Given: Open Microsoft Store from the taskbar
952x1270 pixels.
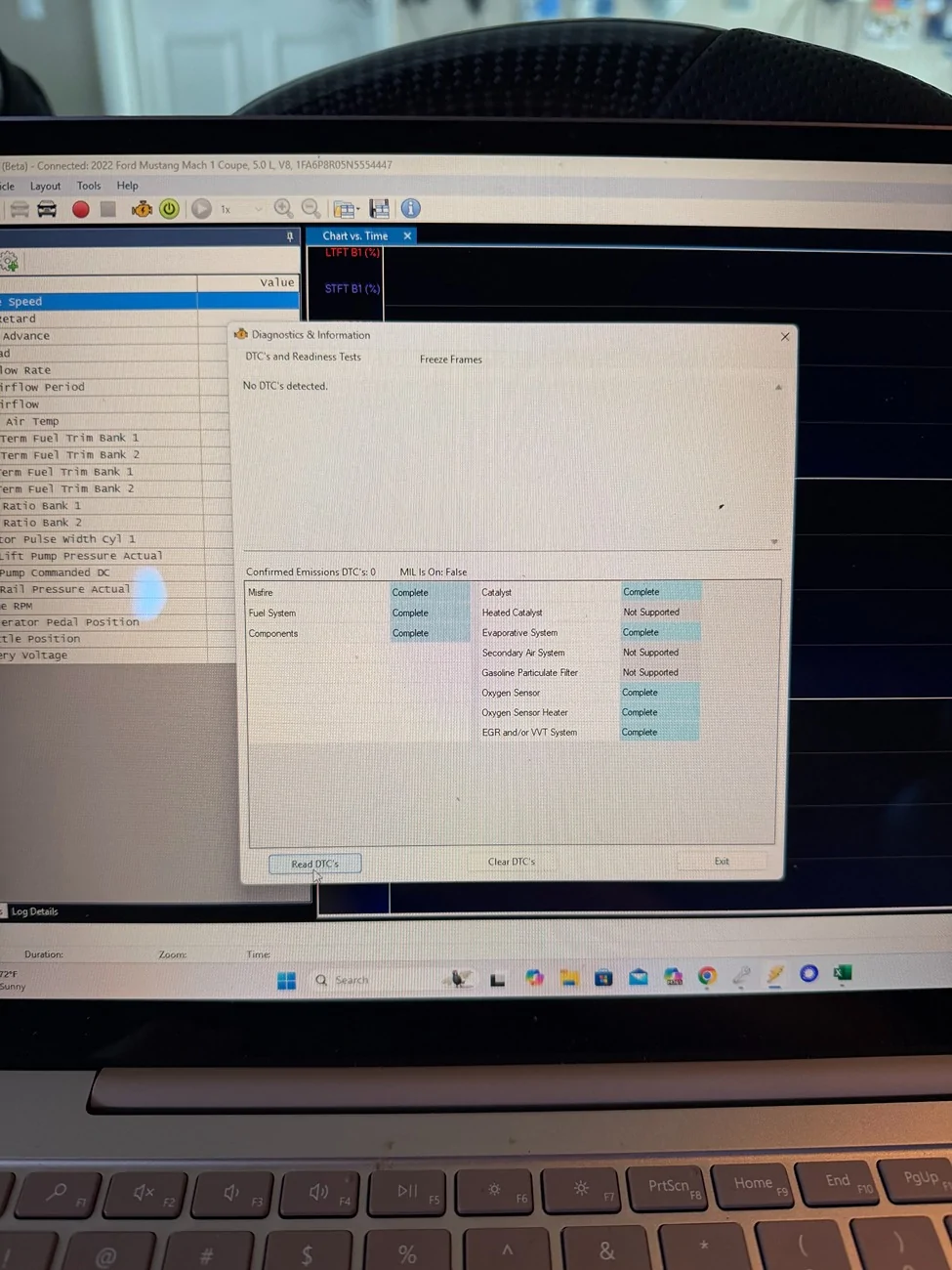Looking at the screenshot, I should pyautogui.click(x=603, y=978).
